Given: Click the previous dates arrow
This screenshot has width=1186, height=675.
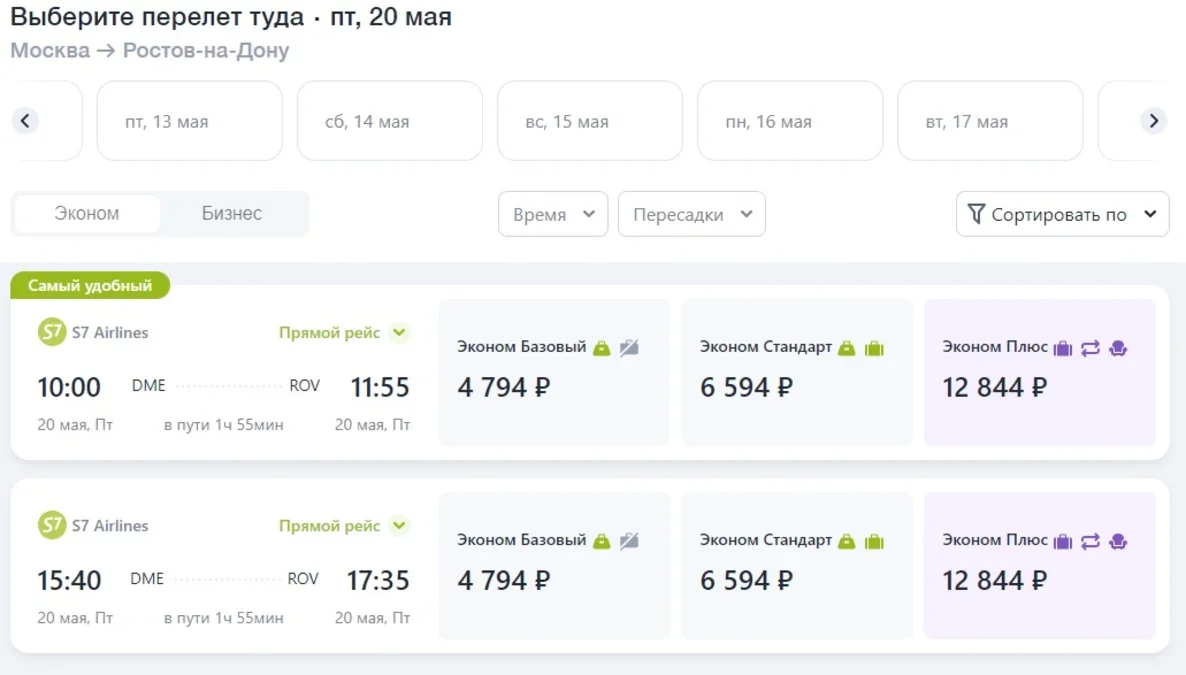Looking at the screenshot, I should click(26, 121).
